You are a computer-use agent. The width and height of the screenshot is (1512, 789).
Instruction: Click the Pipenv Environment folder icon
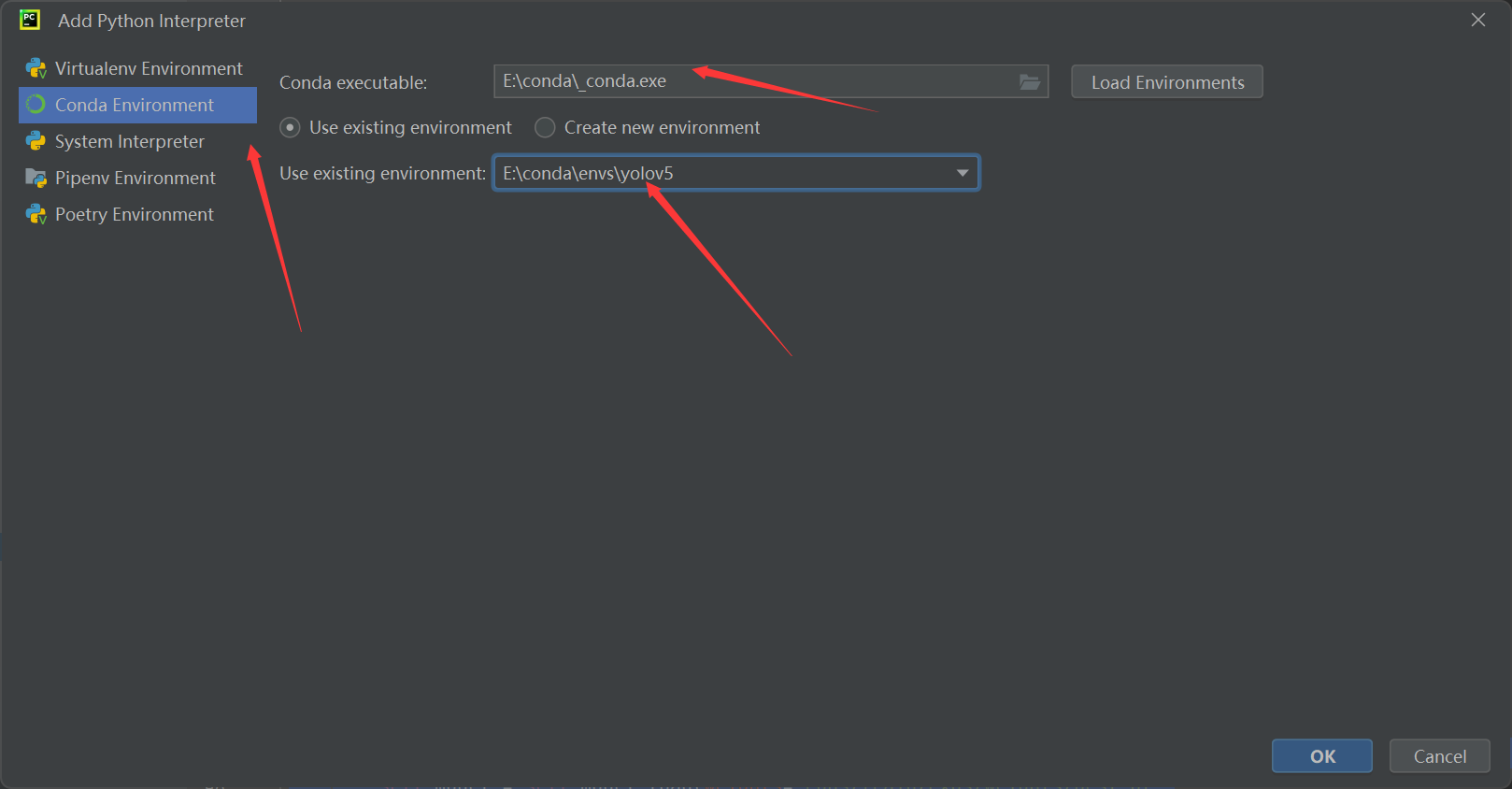click(36, 178)
